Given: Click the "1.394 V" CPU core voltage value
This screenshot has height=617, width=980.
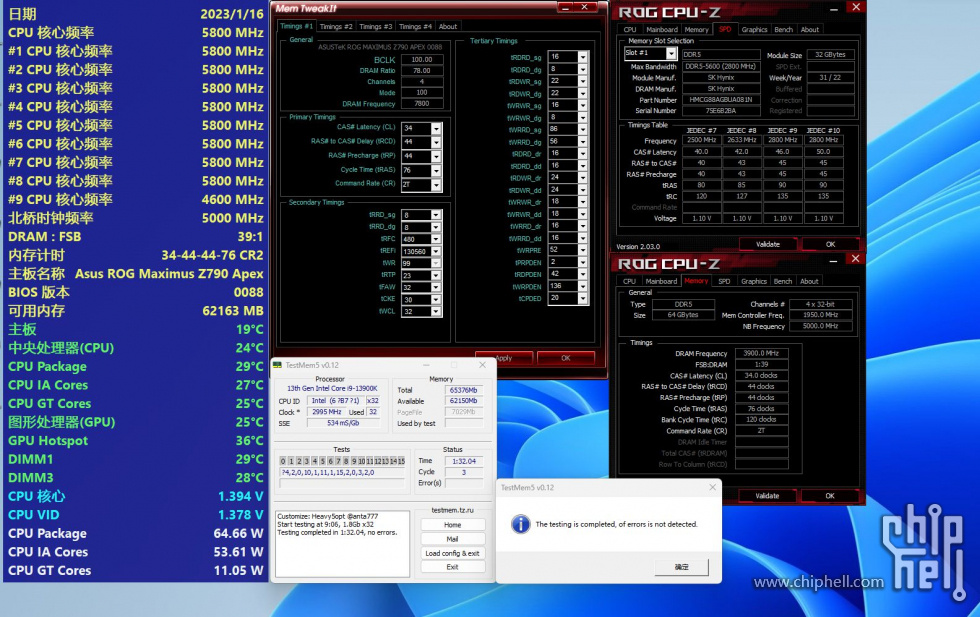Looking at the screenshot, I should click(x=241, y=496).
